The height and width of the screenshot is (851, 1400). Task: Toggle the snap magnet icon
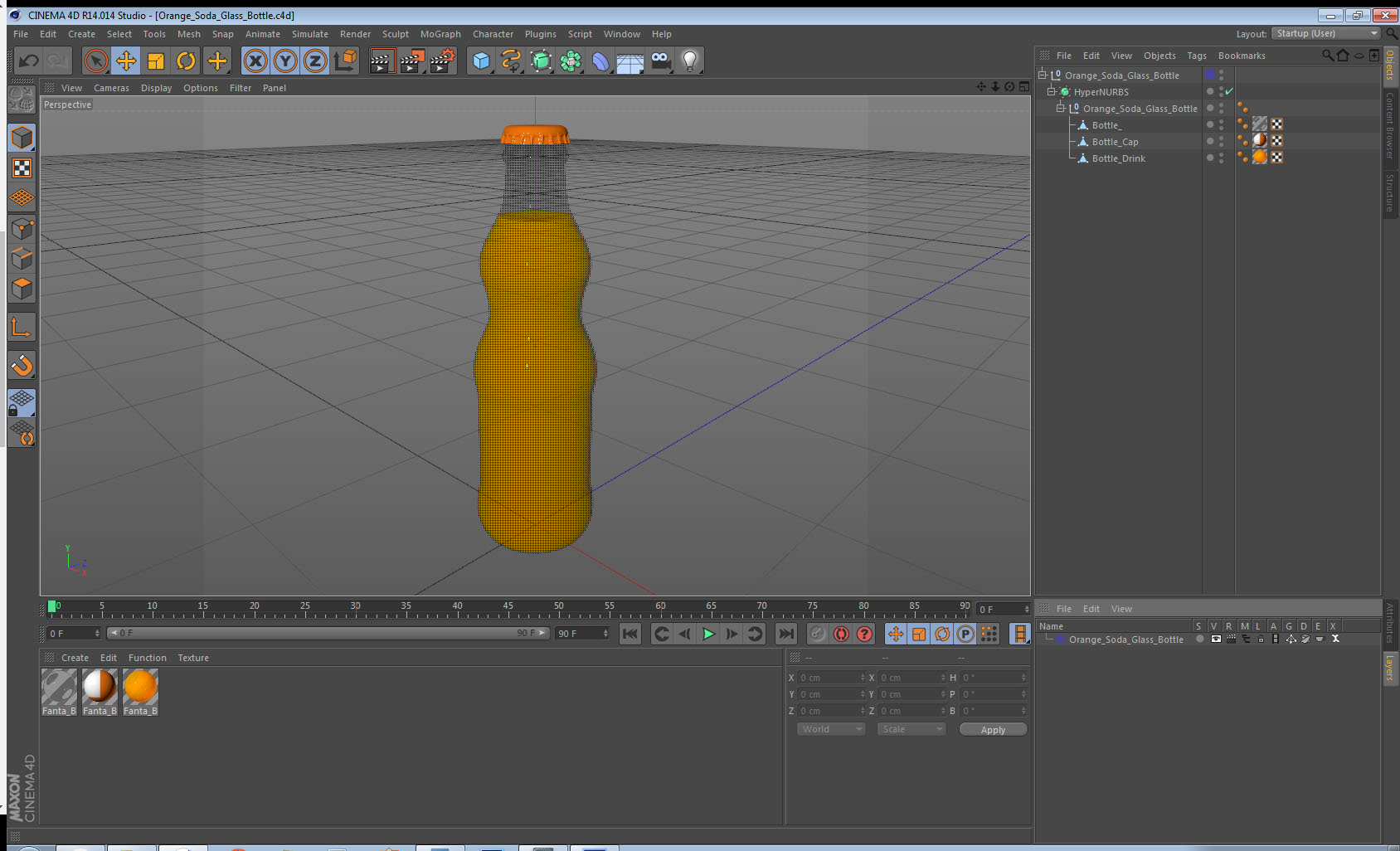[22, 365]
